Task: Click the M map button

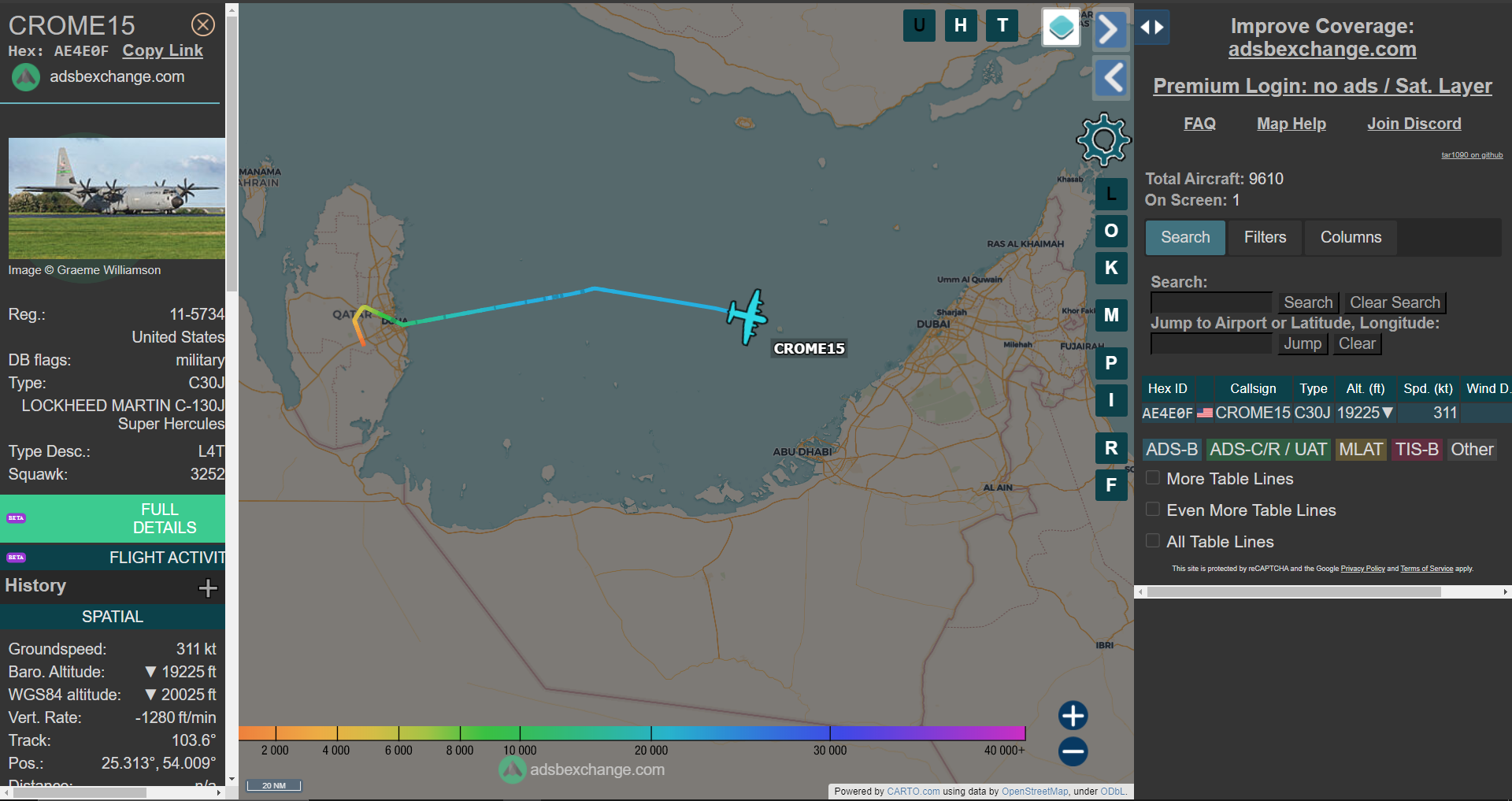Action: pyautogui.click(x=1111, y=315)
